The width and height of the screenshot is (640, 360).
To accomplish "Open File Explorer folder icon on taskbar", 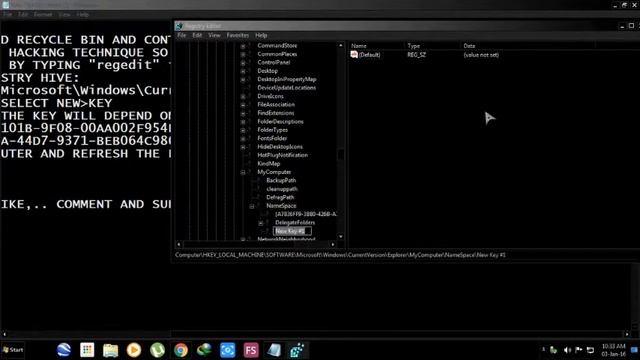I will tap(110, 350).
